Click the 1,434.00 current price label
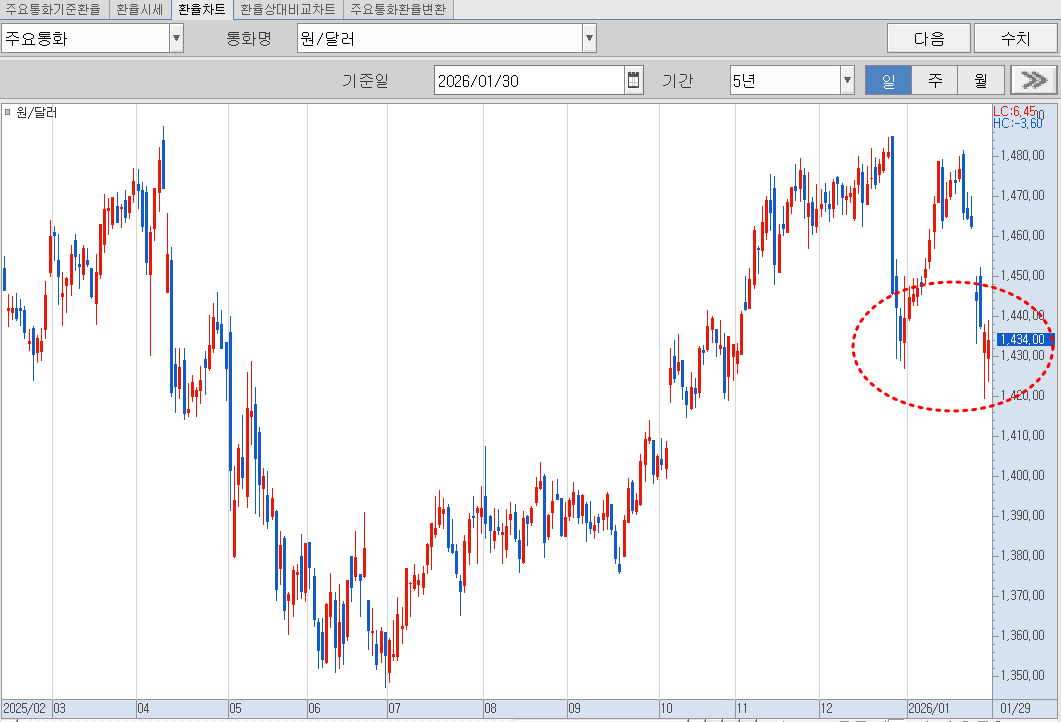This screenshot has width=1061, height=722. 1023,340
